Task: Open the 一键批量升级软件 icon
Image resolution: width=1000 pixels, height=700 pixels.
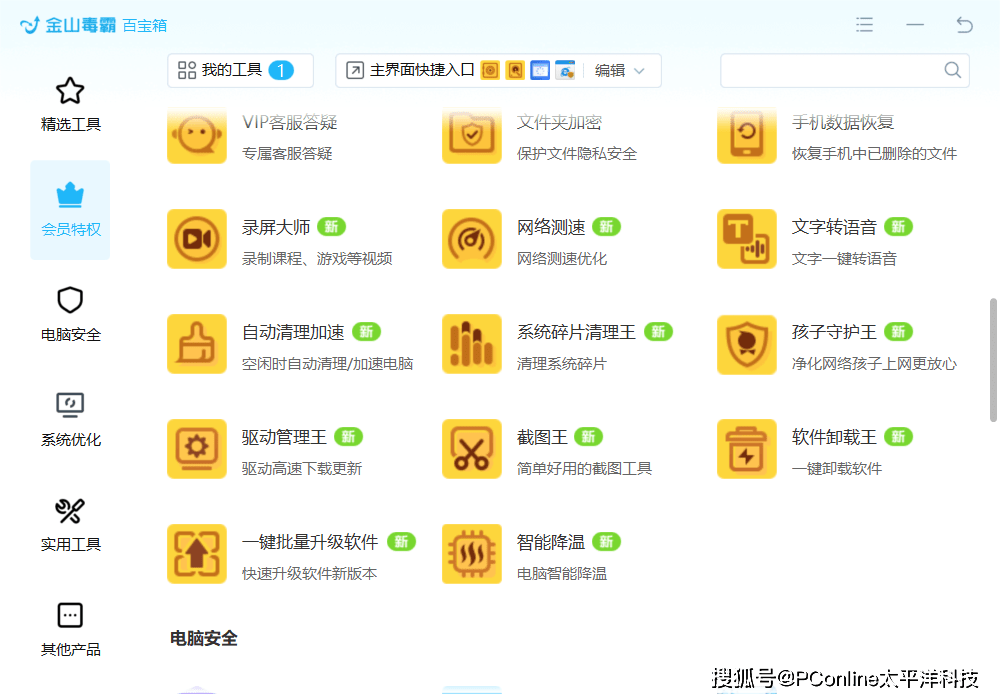Action: tap(197, 554)
